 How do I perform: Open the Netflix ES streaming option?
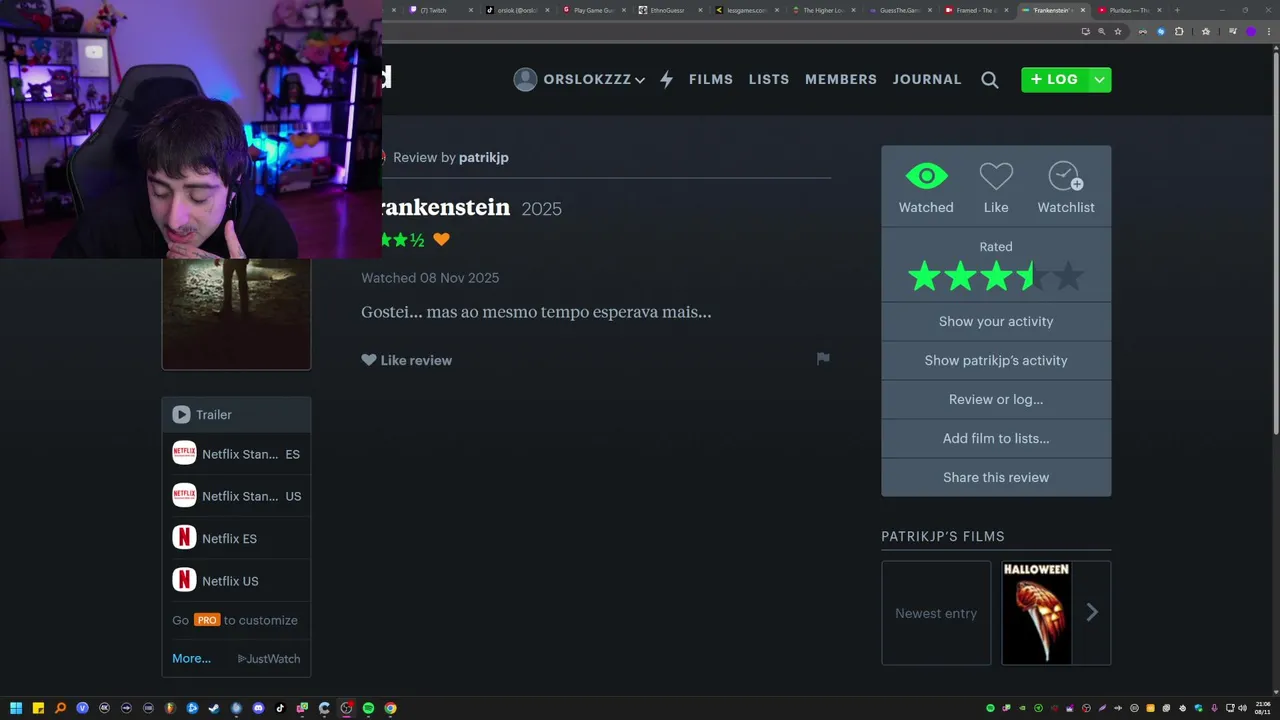pyautogui.click(x=236, y=538)
